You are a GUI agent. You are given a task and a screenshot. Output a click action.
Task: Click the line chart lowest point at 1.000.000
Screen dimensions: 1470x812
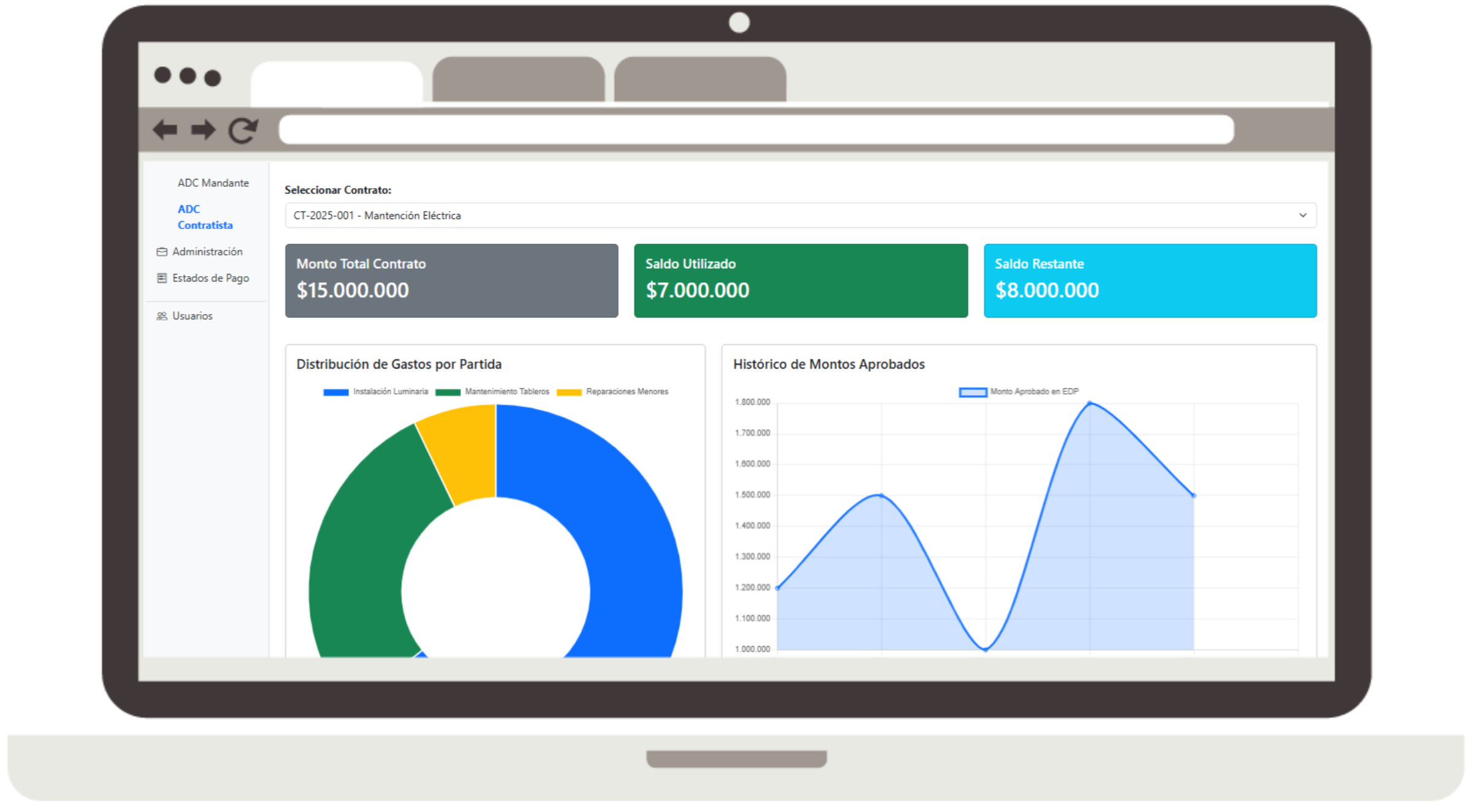pyautogui.click(x=986, y=649)
